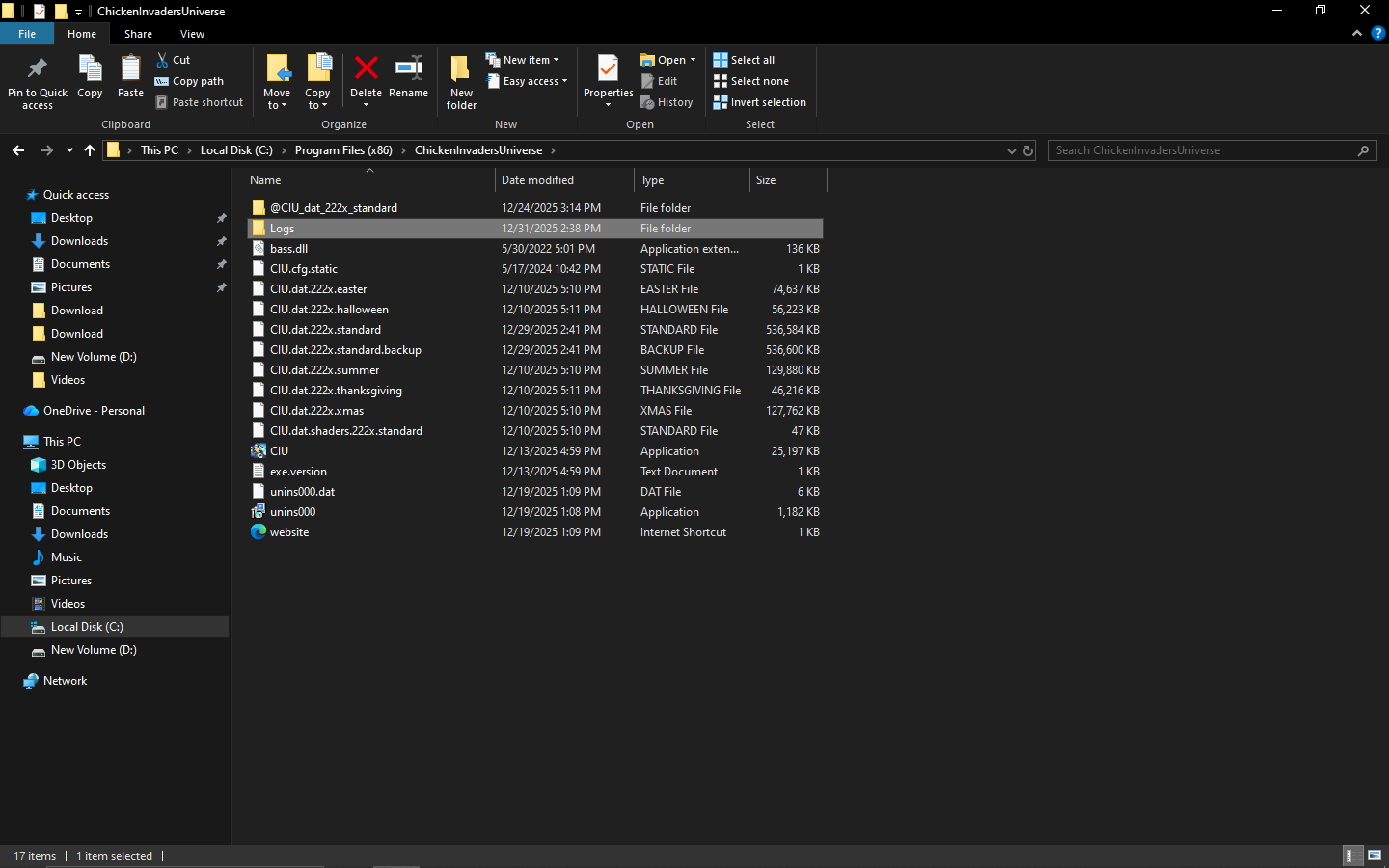The image size is (1389, 868).
Task: Switch to details view in status bar
Action: (1352, 855)
